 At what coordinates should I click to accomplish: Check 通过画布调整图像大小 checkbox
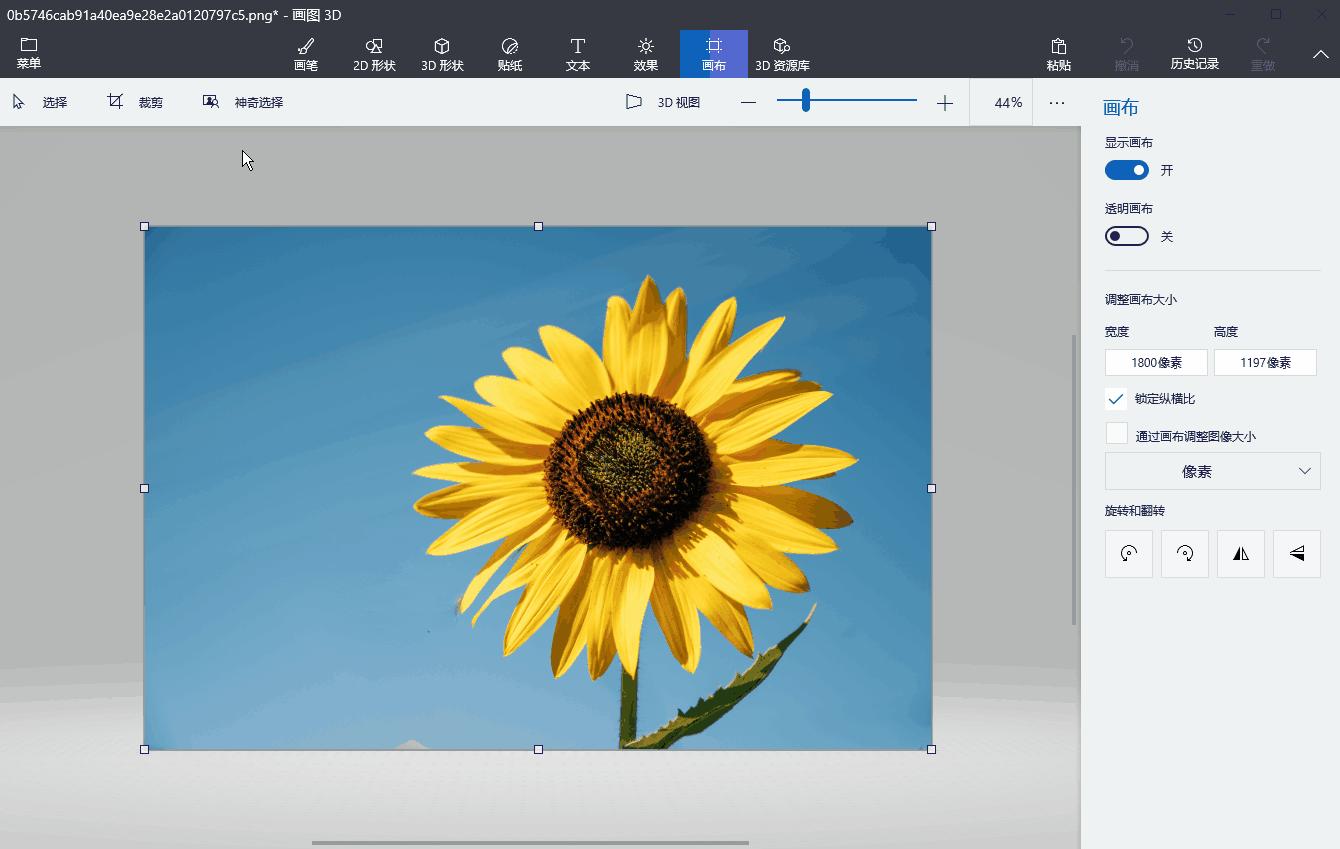tap(1116, 434)
